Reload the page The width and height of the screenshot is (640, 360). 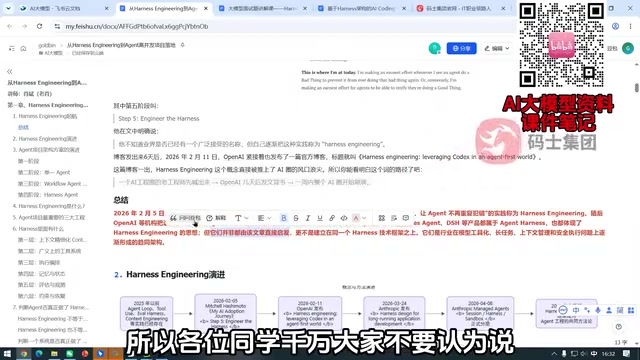[39, 26]
